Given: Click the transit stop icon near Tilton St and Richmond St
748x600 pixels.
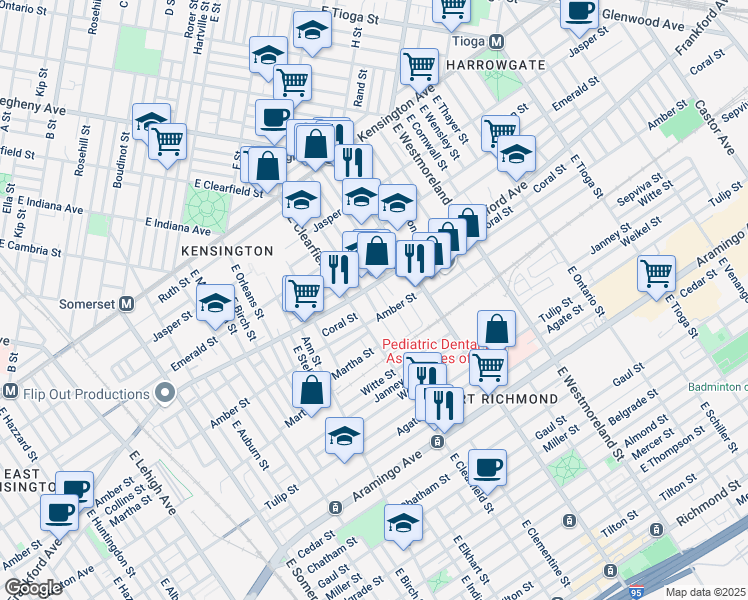Looking at the screenshot, I should (656, 529).
